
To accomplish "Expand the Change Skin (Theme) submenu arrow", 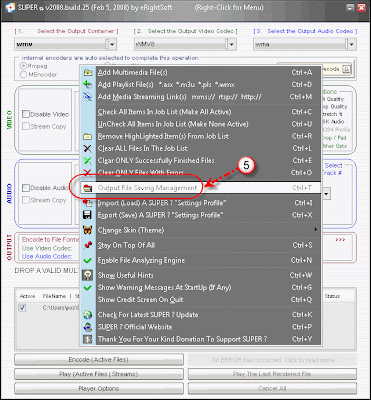I will tap(315, 230).
